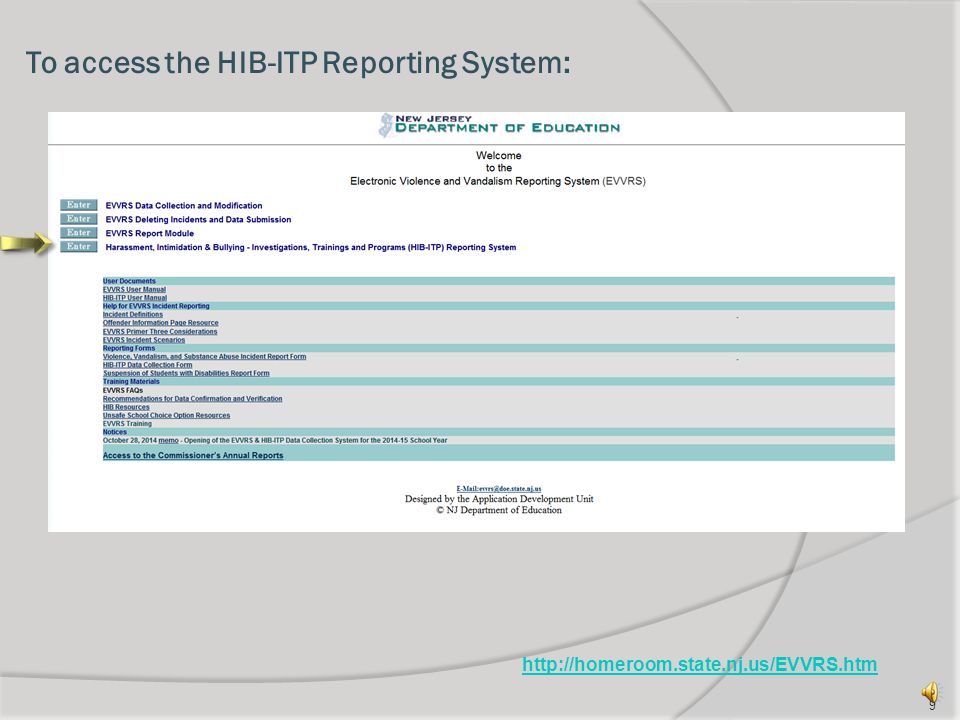Screen dimensions: 960x720
Task: Open EVVRS Incident Scenarios link
Action: click(144, 340)
